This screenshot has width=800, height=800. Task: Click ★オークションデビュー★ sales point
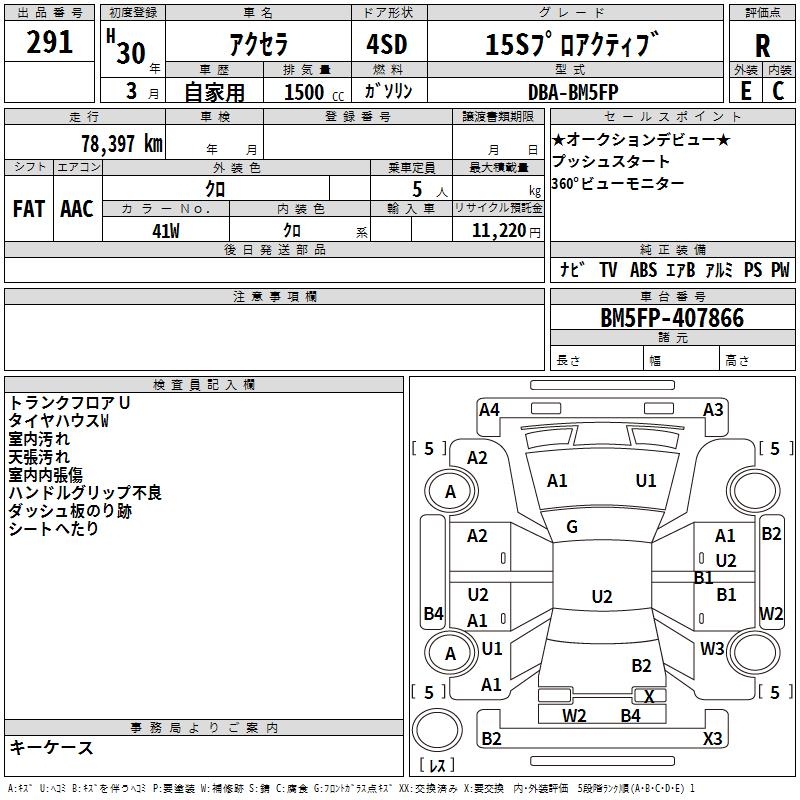[x=641, y=140]
